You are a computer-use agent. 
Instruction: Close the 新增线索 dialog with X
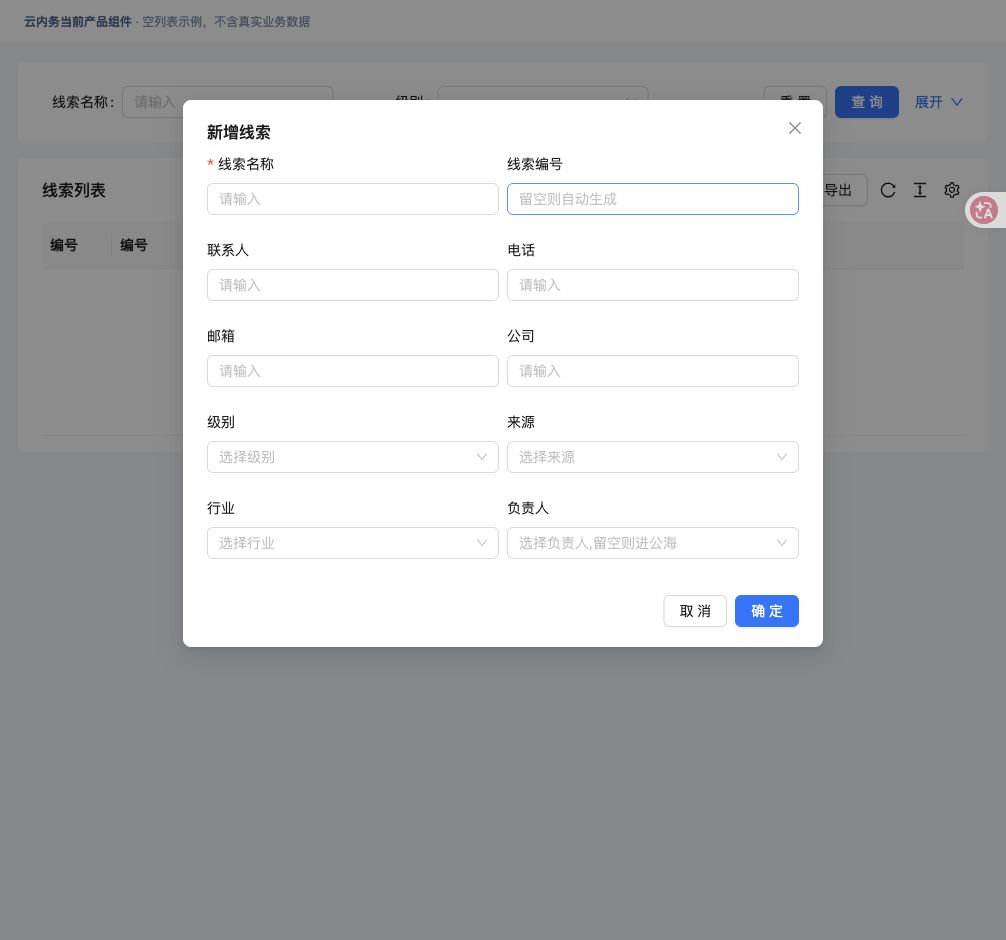[x=794, y=128]
